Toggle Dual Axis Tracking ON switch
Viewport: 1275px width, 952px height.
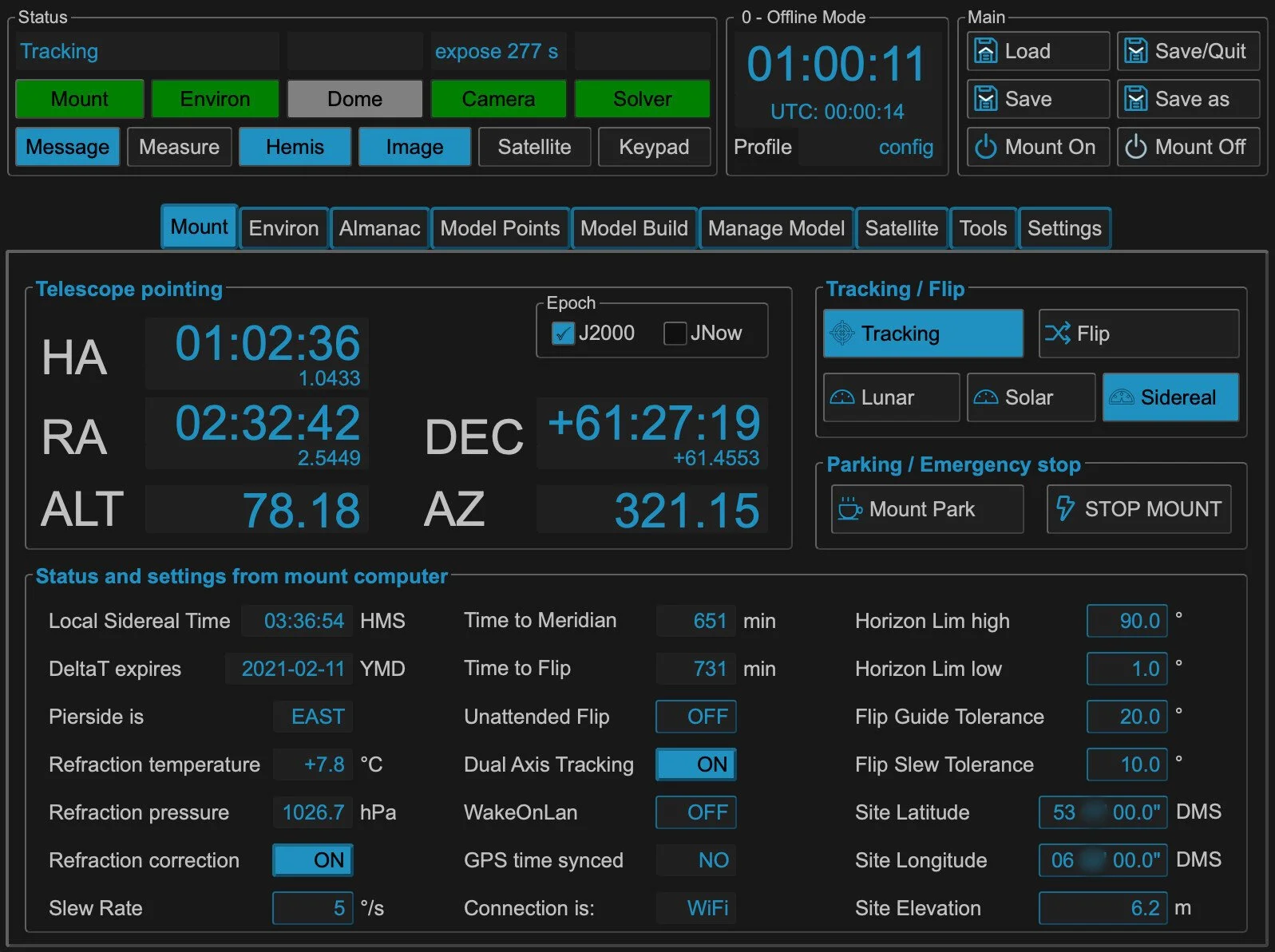696,764
